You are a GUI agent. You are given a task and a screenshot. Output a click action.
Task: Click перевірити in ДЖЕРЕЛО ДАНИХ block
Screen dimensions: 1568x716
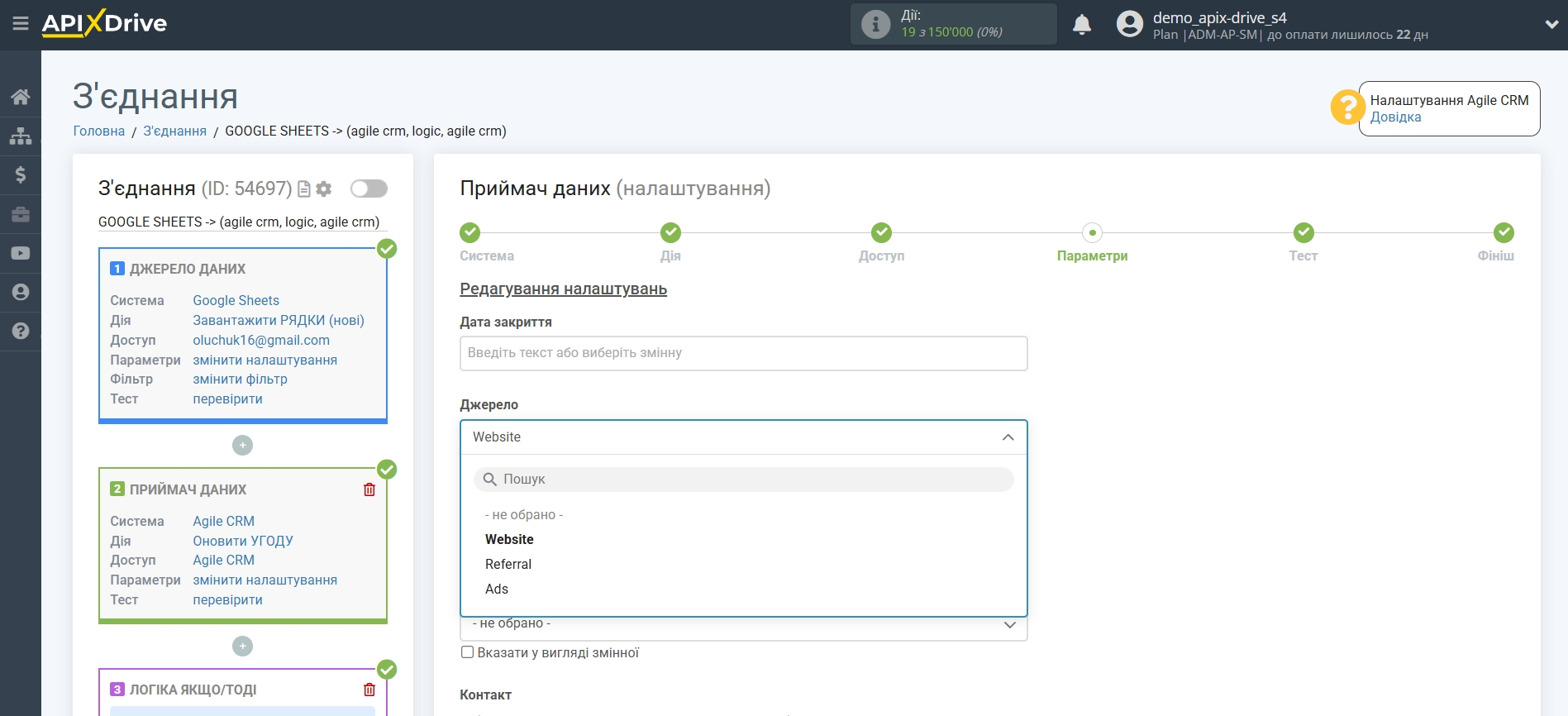click(x=227, y=399)
